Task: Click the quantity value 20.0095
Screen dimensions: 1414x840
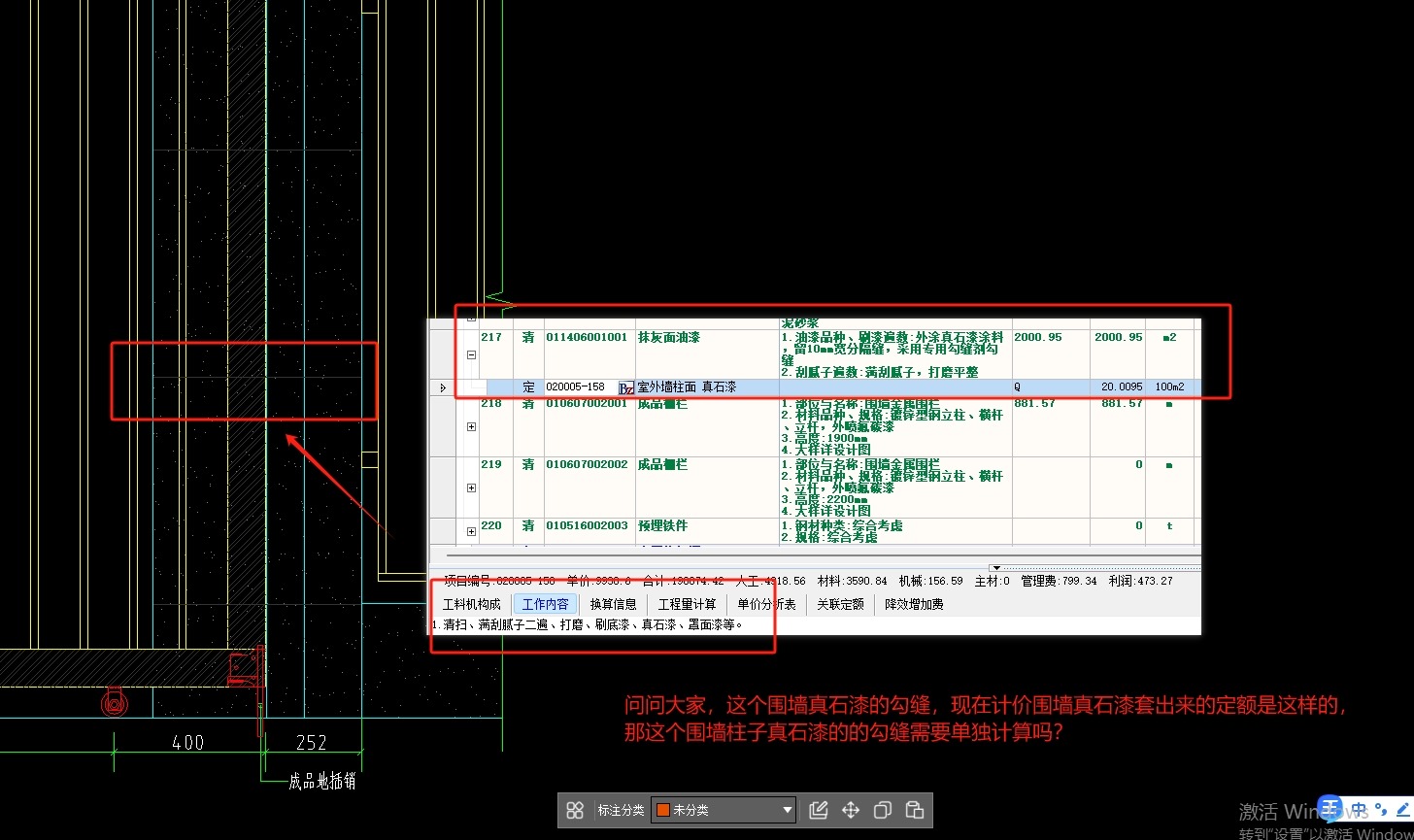Action: pos(1122,387)
